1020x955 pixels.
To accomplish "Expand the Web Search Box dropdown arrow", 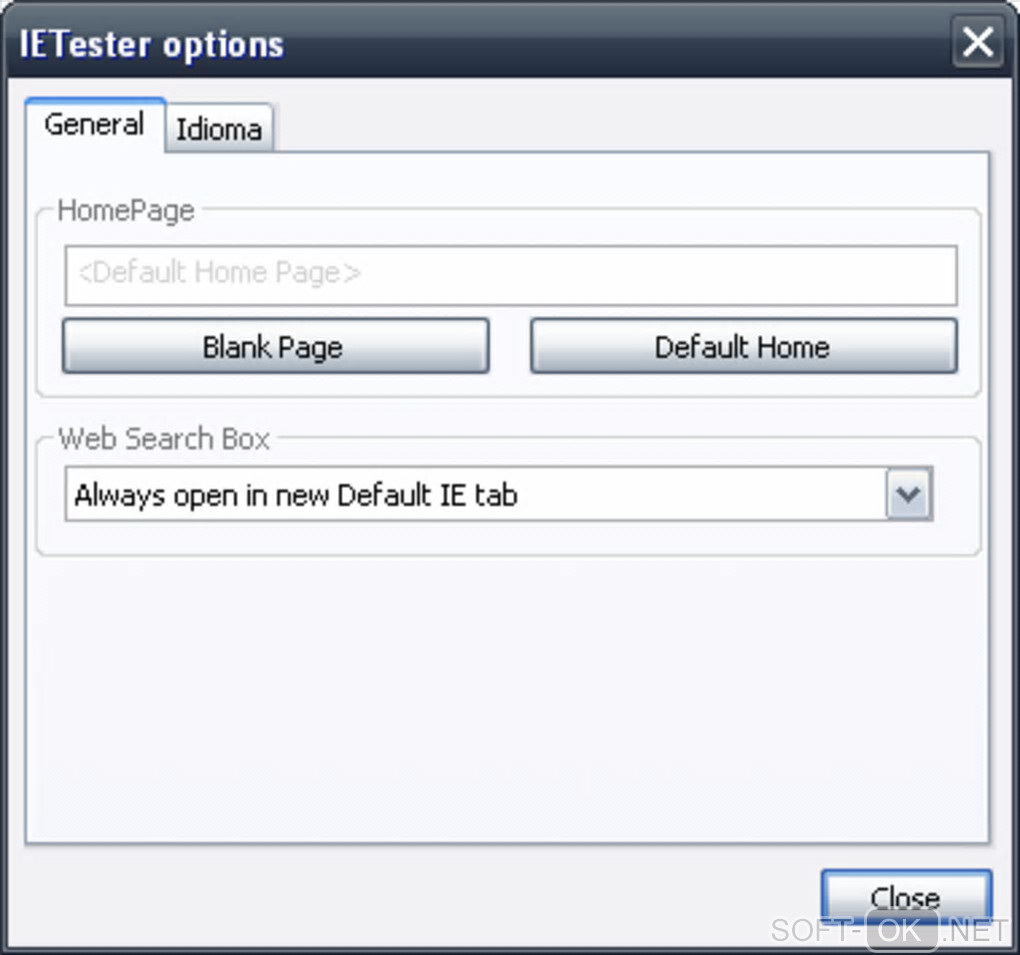I will 908,494.
